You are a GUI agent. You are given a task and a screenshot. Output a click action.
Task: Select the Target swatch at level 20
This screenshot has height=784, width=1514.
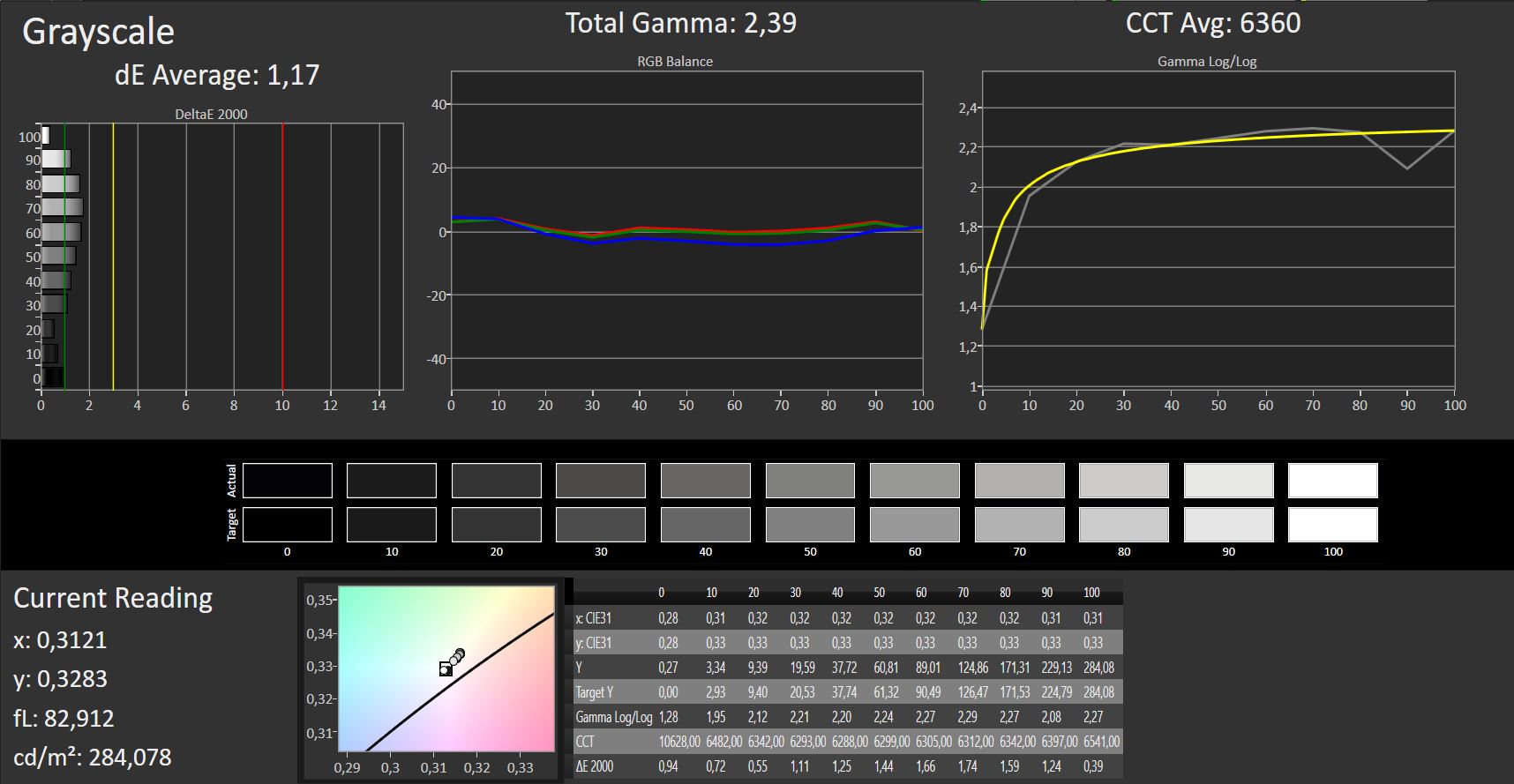tap(496, 525)
